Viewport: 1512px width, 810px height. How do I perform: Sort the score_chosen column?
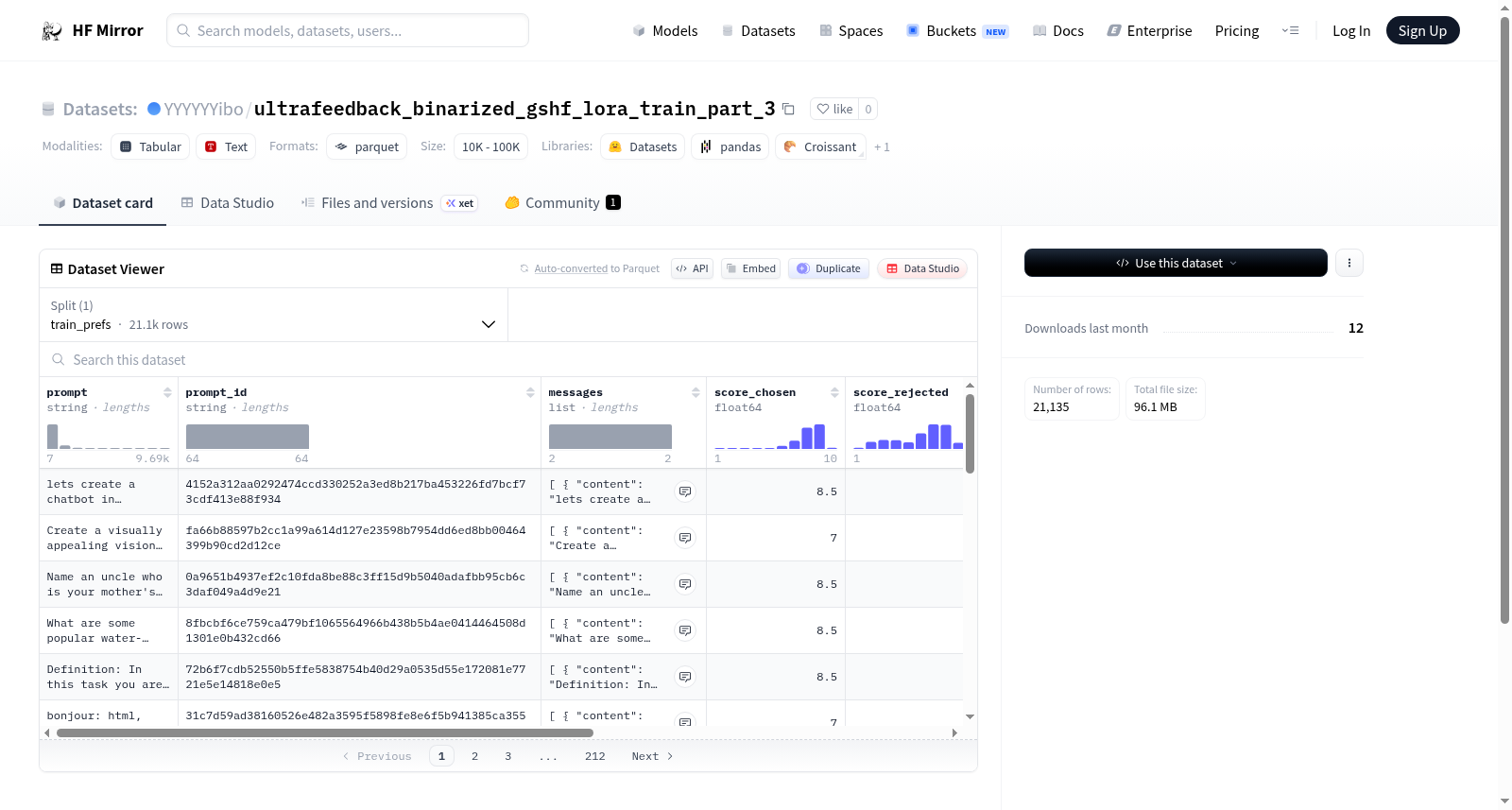(x=834, y=392)
